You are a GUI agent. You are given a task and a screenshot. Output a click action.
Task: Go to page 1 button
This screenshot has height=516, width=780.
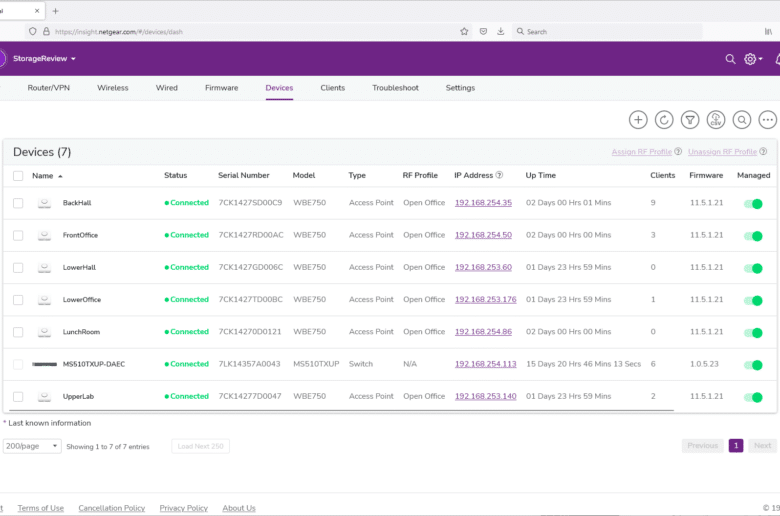(736, 445)
